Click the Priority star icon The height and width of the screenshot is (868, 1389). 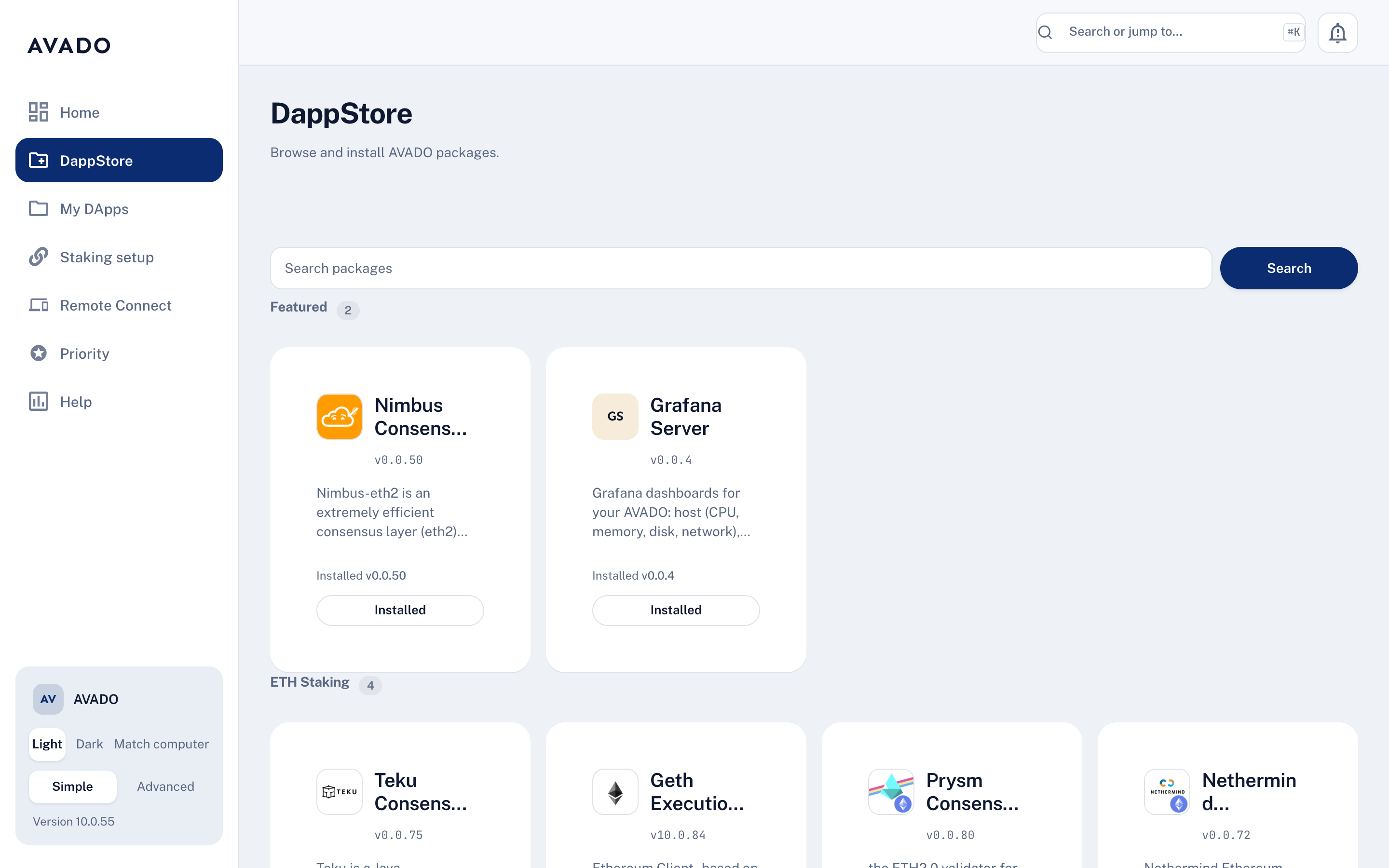(x=39, y=353)
